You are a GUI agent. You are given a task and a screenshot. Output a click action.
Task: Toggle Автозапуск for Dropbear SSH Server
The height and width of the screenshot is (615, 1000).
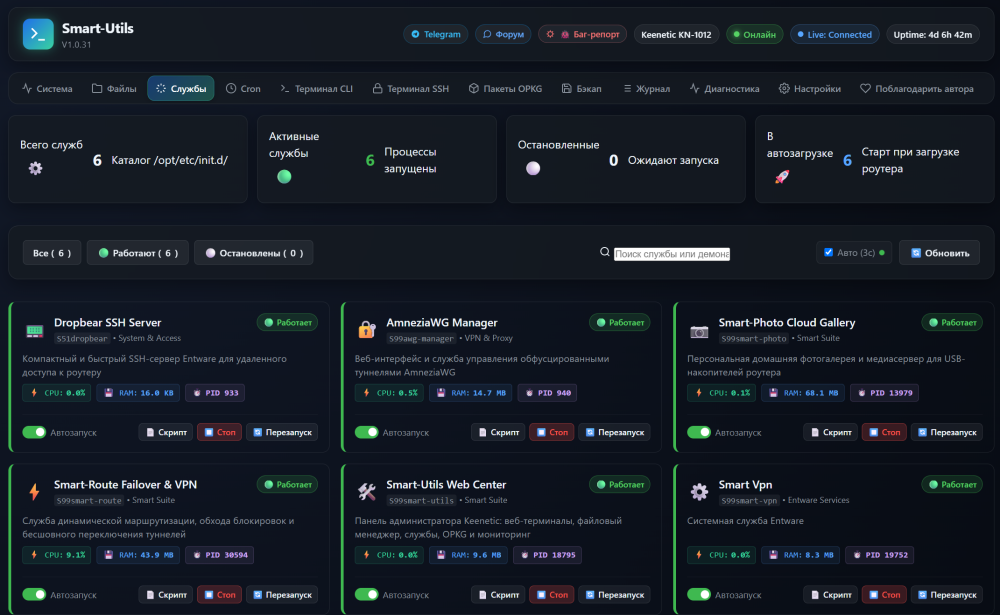tap(34, 432)
